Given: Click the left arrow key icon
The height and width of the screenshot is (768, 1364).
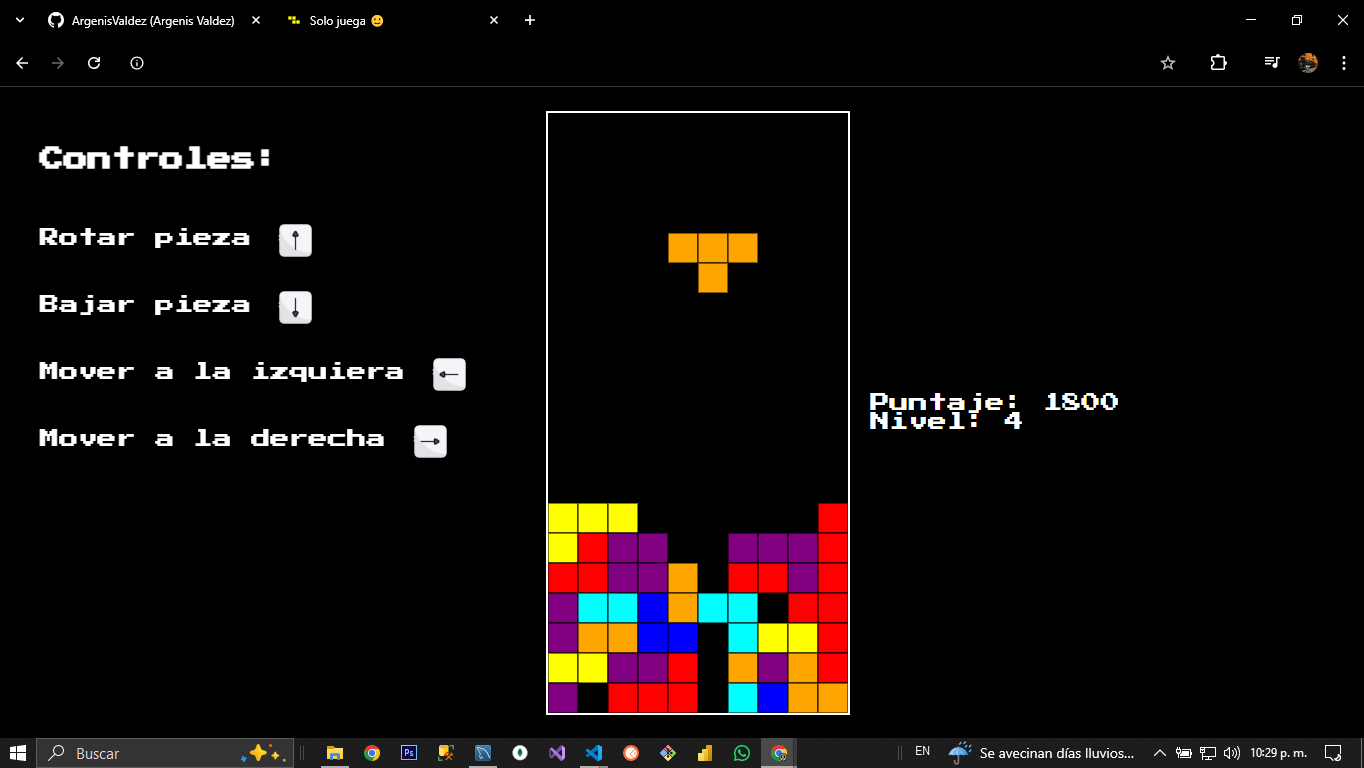Looking at the screenshot, I should [449, 374].
